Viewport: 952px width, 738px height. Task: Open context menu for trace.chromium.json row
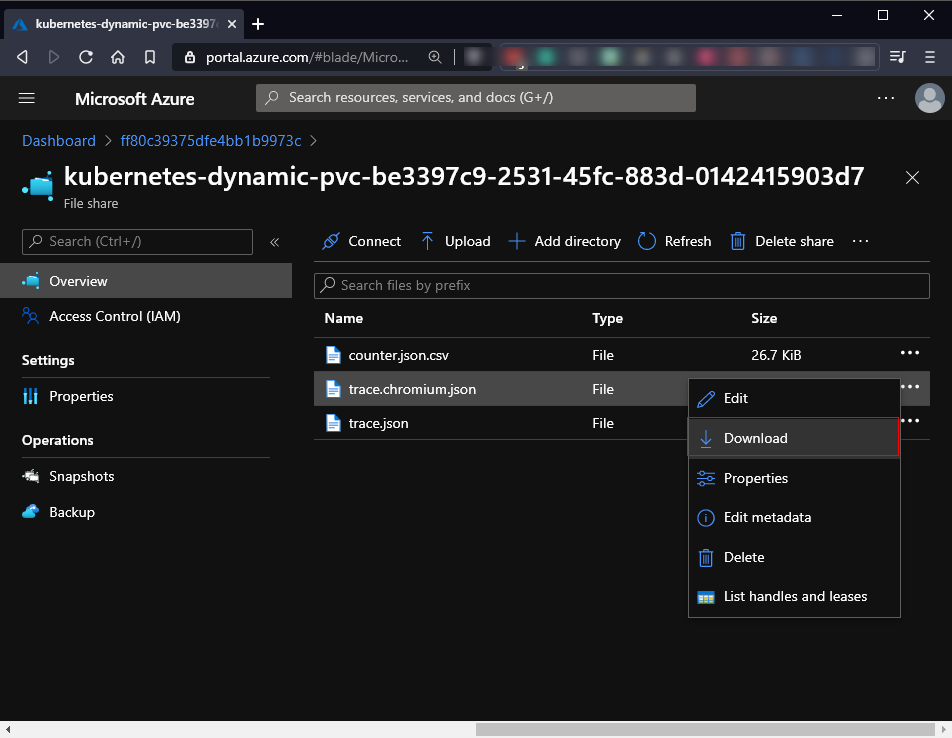(x=911, y=387)
